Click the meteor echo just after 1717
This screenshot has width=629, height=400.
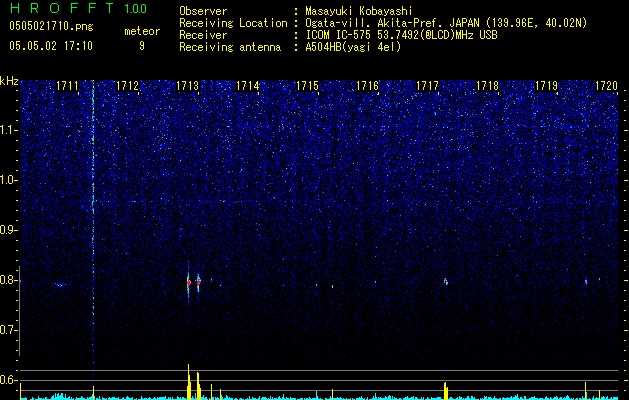[x=445, y=281]
